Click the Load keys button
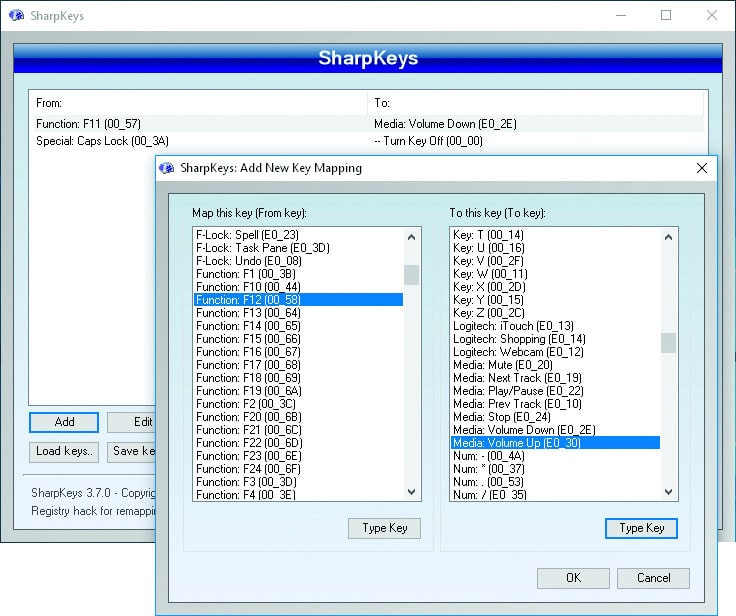Image resolution: width=736 pixels, height=616 pixels. 64,451
